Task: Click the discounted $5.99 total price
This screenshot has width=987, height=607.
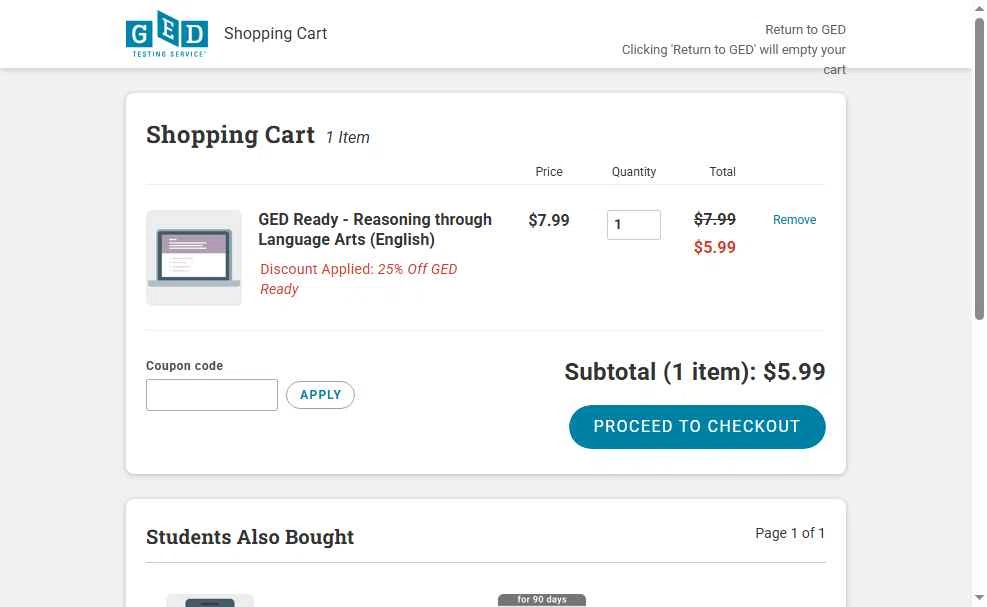Action: [714, 247]
